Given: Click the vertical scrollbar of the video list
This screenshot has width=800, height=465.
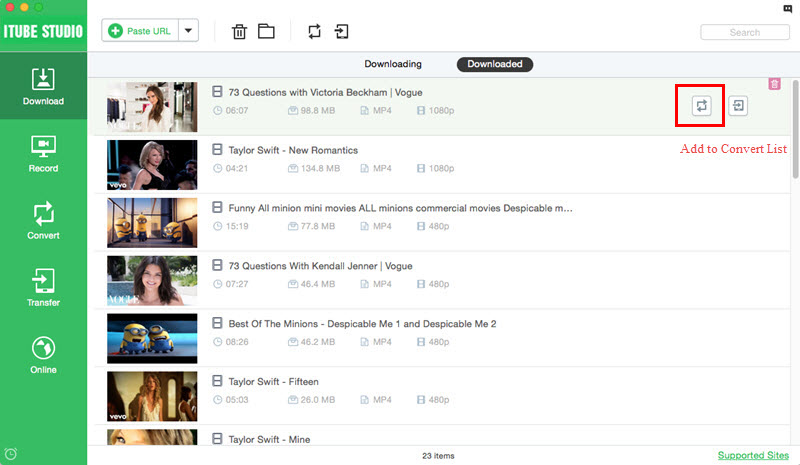Looking at the screenshot, I should coord(795,129).
